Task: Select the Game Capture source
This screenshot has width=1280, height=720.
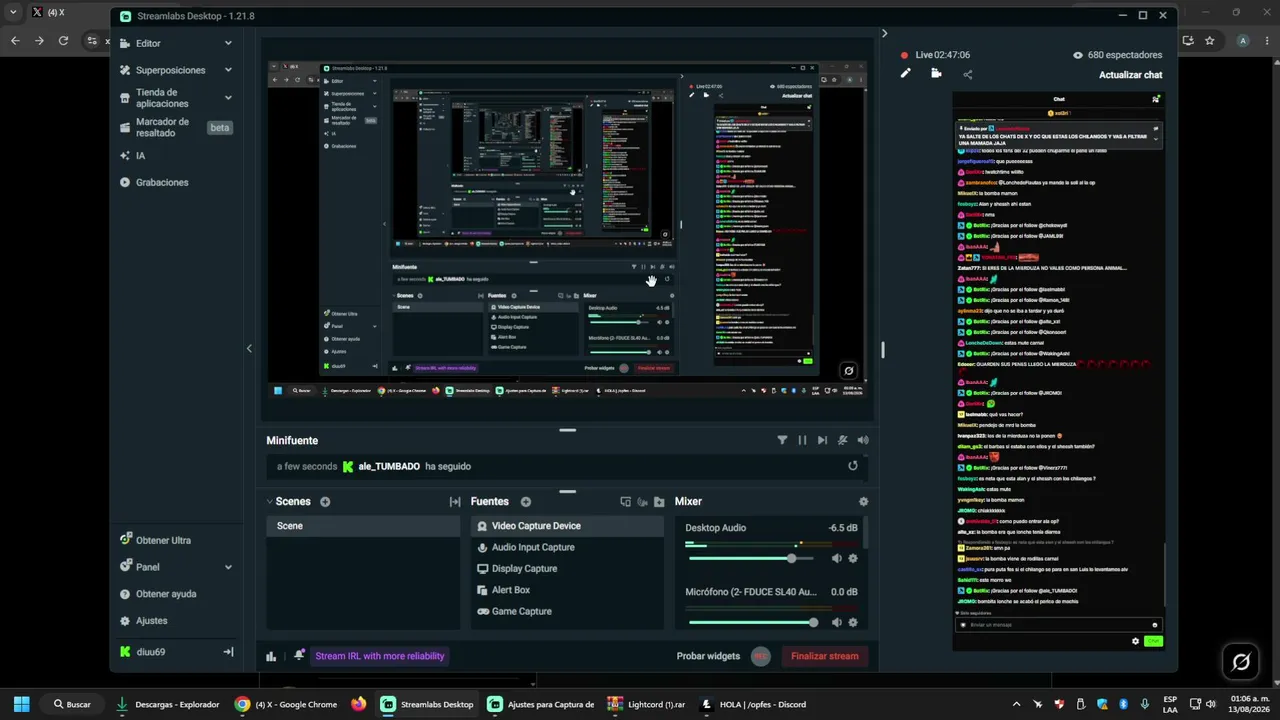Action: tap(567, 611)
